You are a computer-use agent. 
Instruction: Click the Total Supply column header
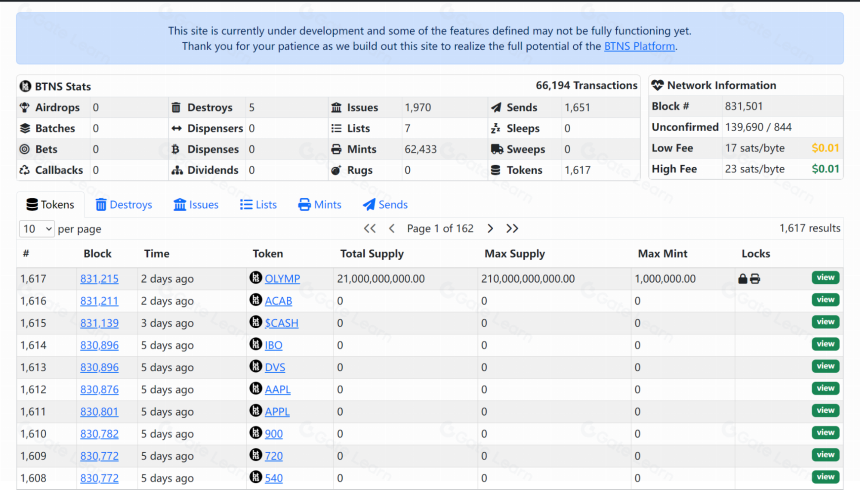coord(372,253)
